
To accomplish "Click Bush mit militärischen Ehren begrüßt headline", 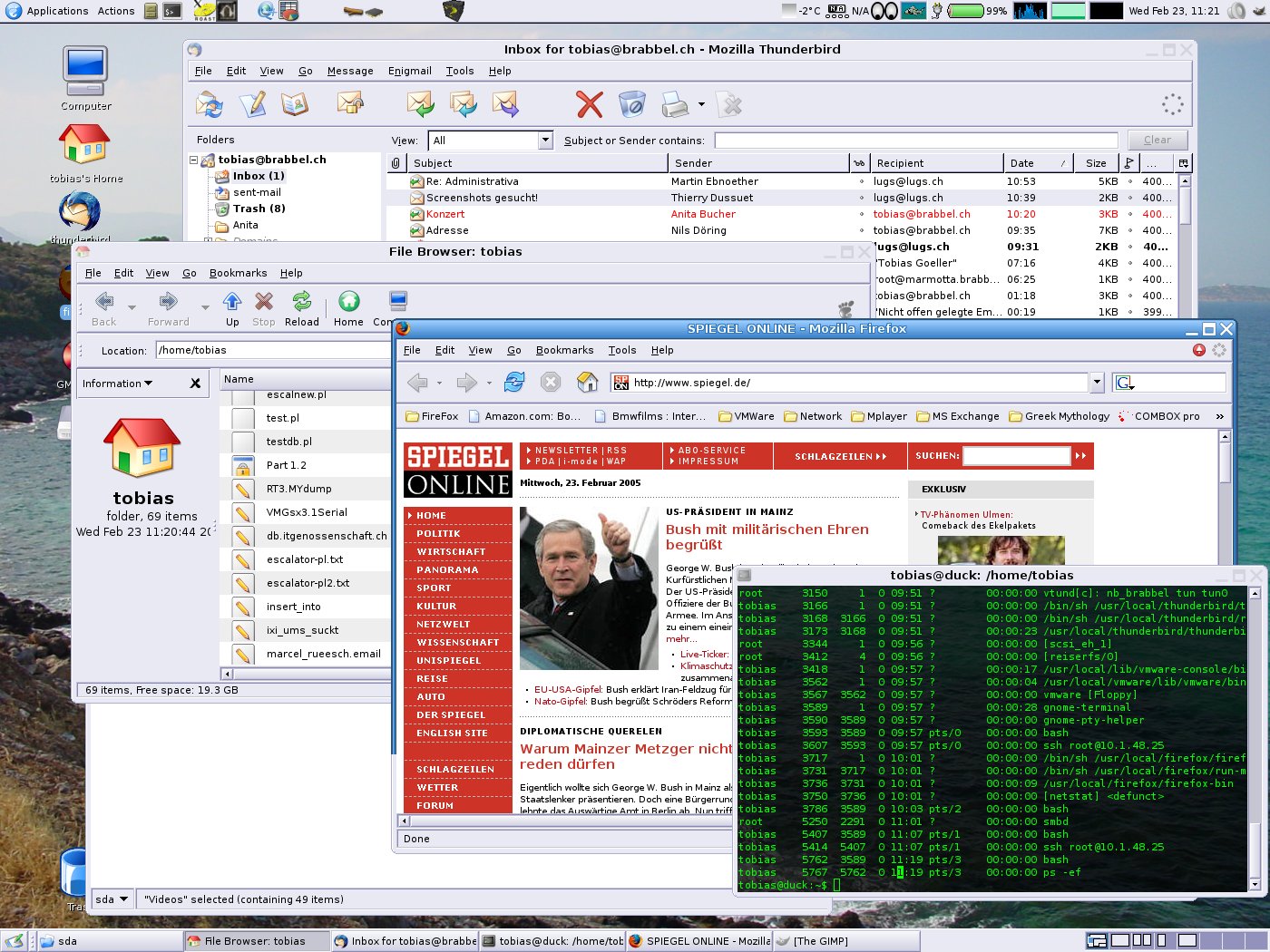I will [767, 537].
